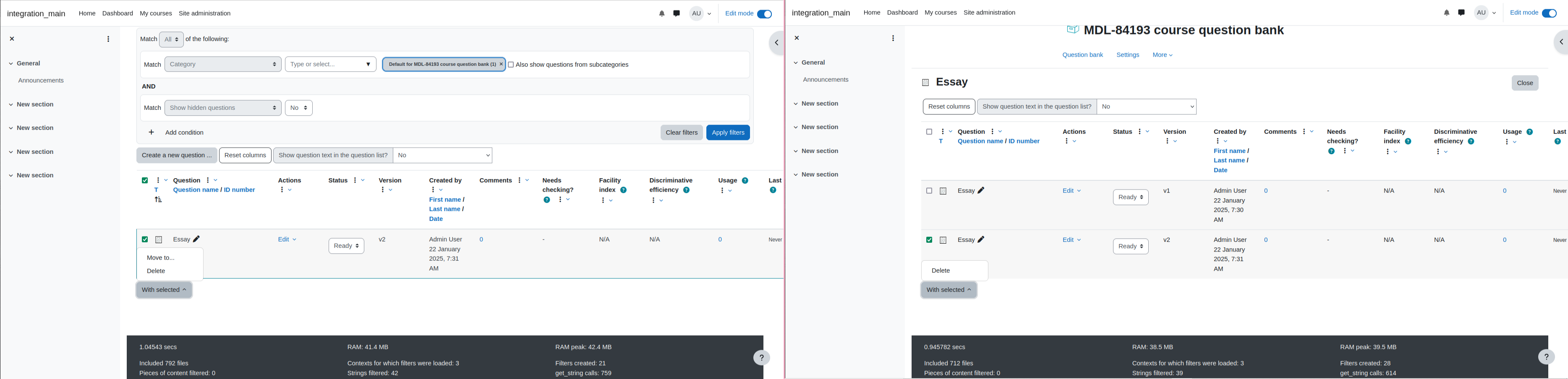
Task: Uncheck select-all header checkbox, left window
Action: pos(145,181)
